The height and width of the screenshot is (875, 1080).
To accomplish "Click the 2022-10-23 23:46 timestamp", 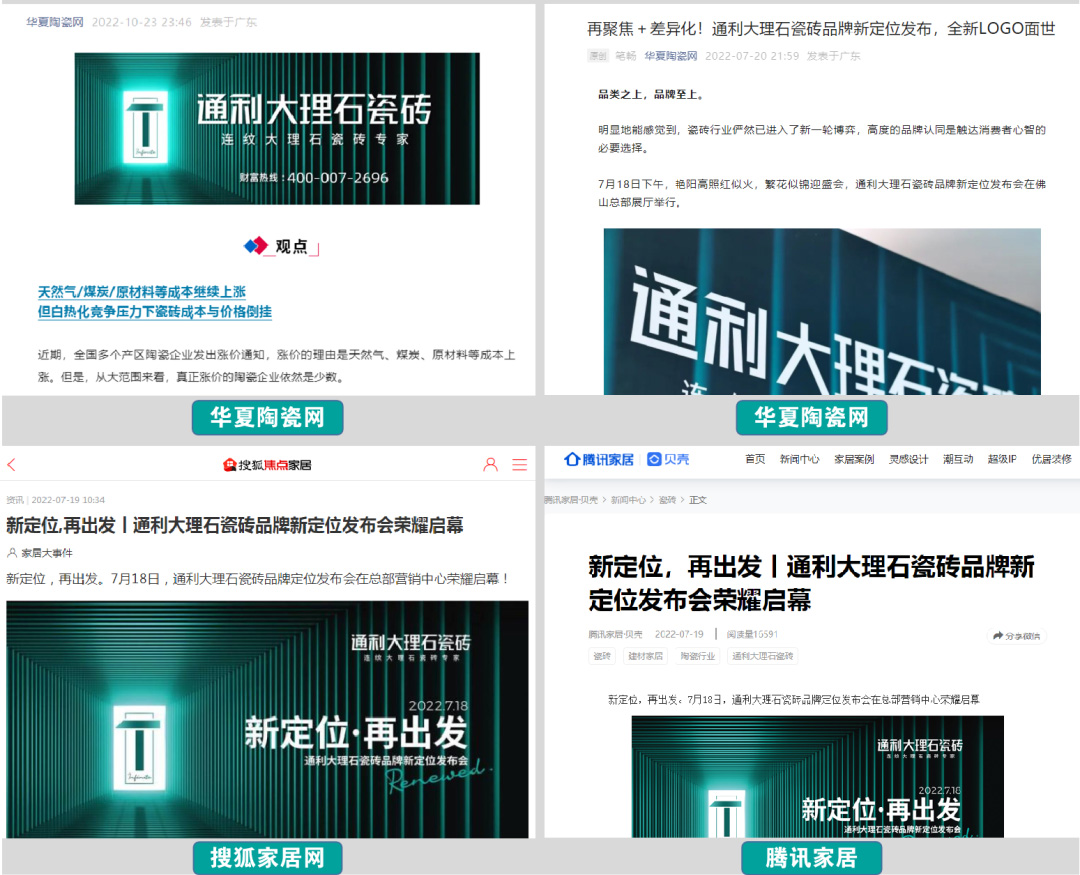I will (142, 22).
